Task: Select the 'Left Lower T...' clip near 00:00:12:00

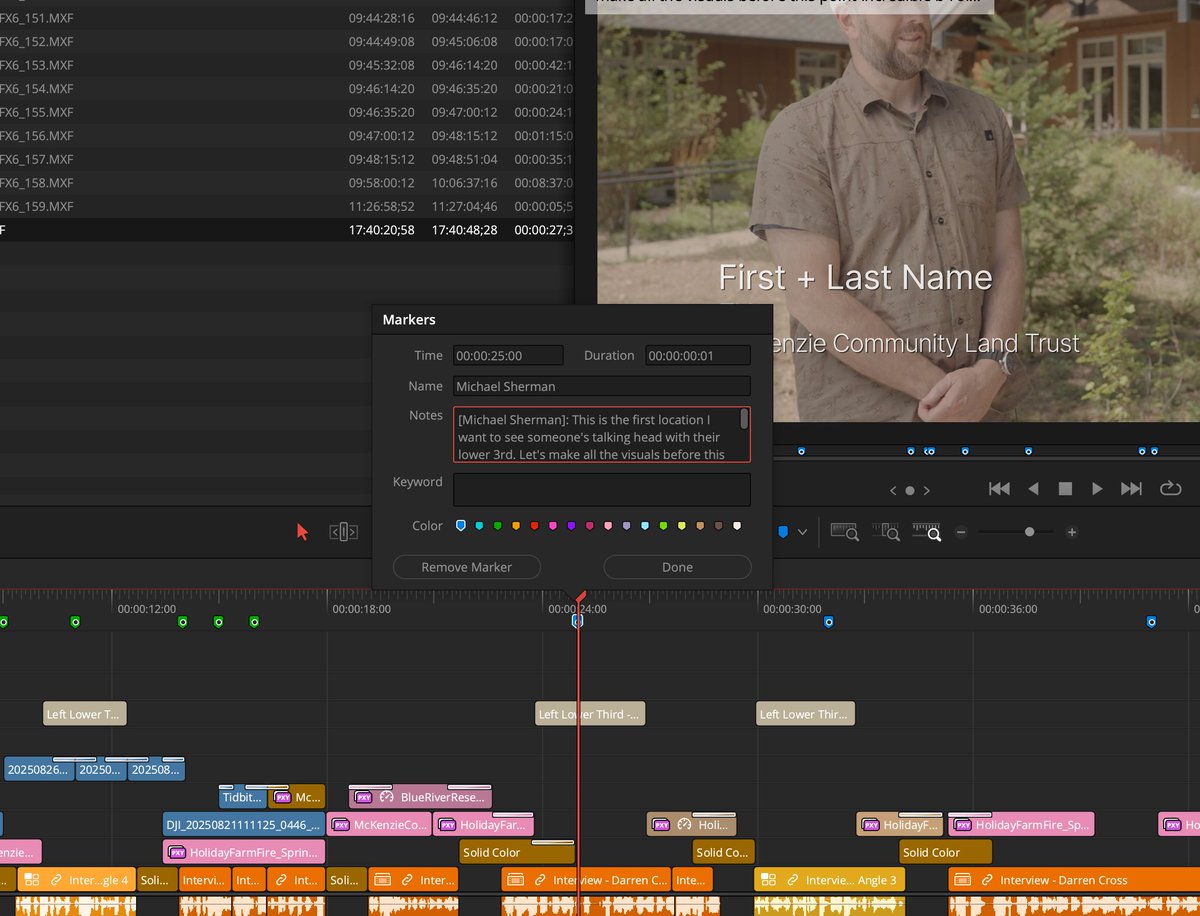Action: [85, 714]
